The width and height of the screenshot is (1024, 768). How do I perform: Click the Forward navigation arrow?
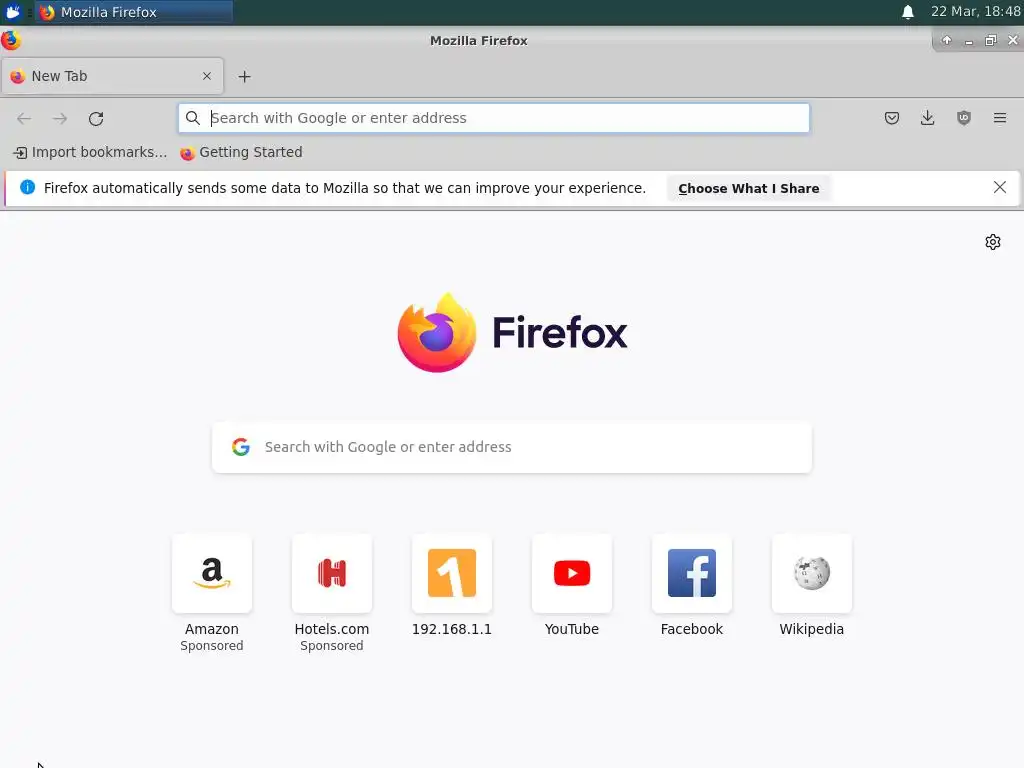pos(60,118)
